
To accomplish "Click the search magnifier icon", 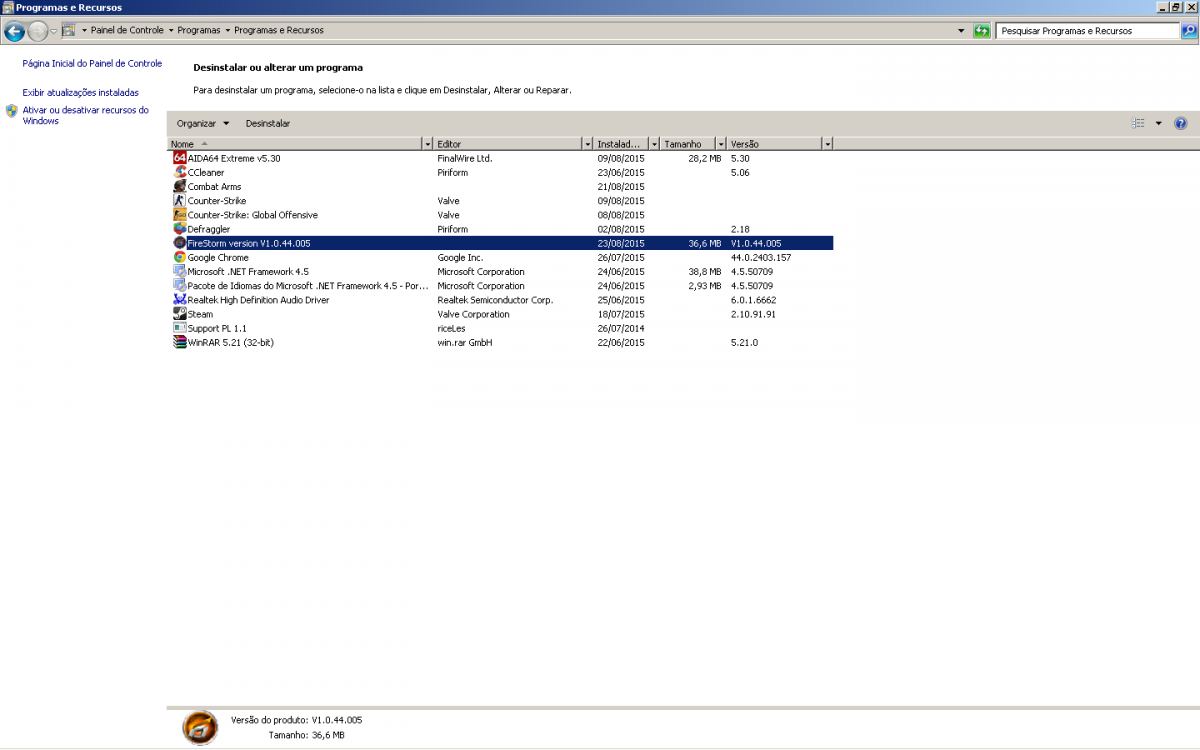I will click(x=1188, y=31).
